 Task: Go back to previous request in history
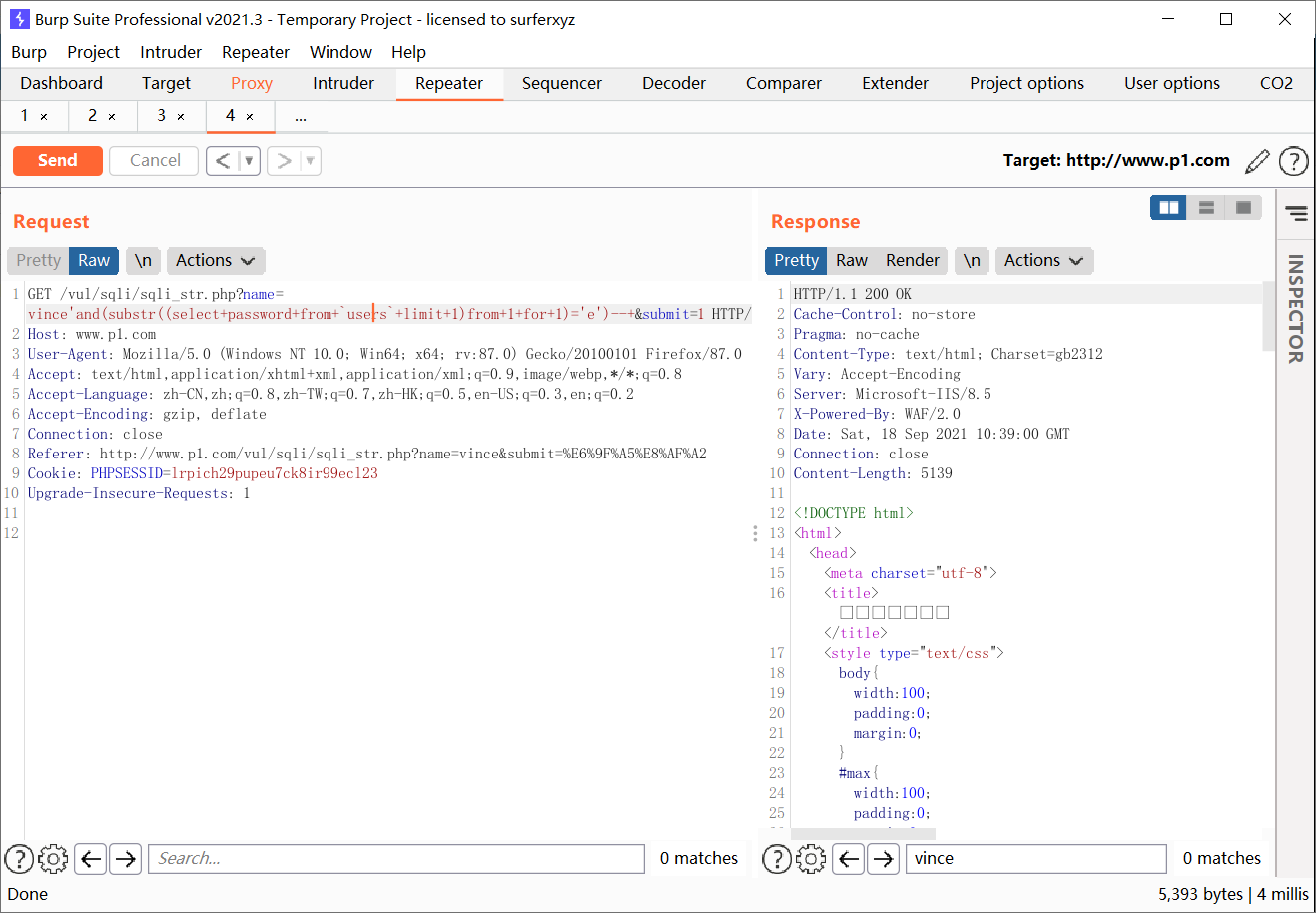223,161
